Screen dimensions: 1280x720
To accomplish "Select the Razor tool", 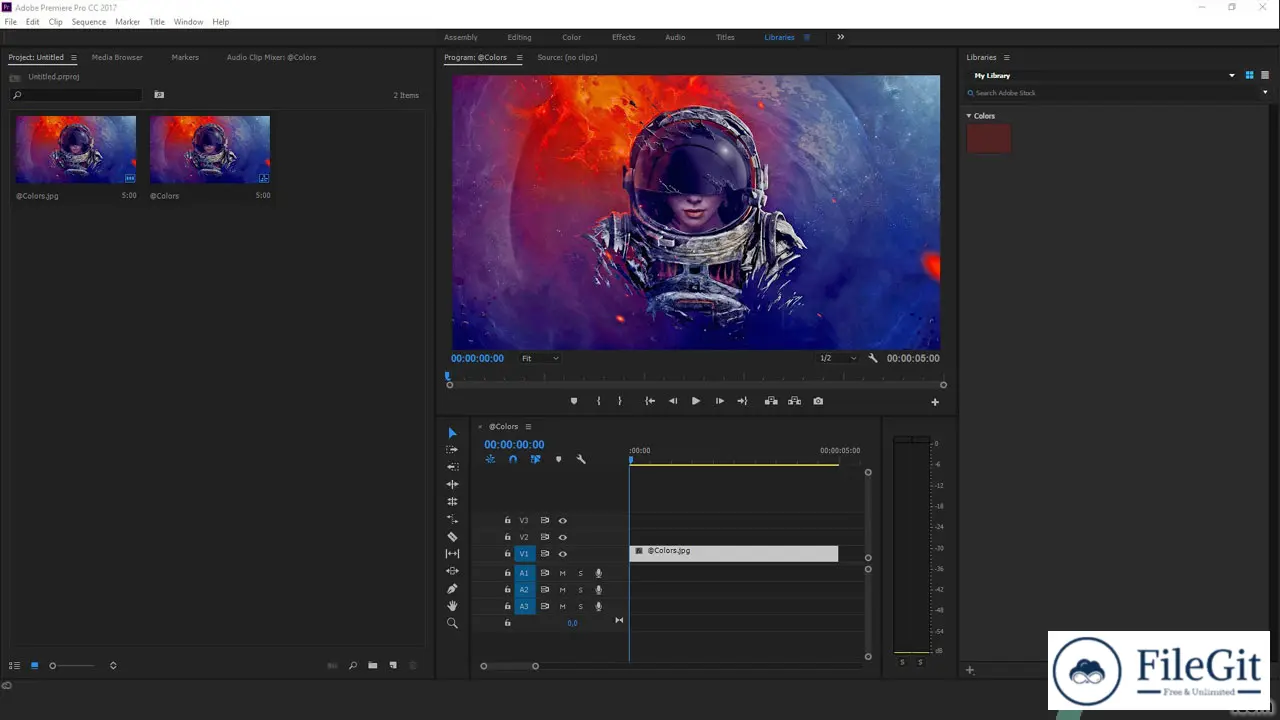I will [452, 537].
